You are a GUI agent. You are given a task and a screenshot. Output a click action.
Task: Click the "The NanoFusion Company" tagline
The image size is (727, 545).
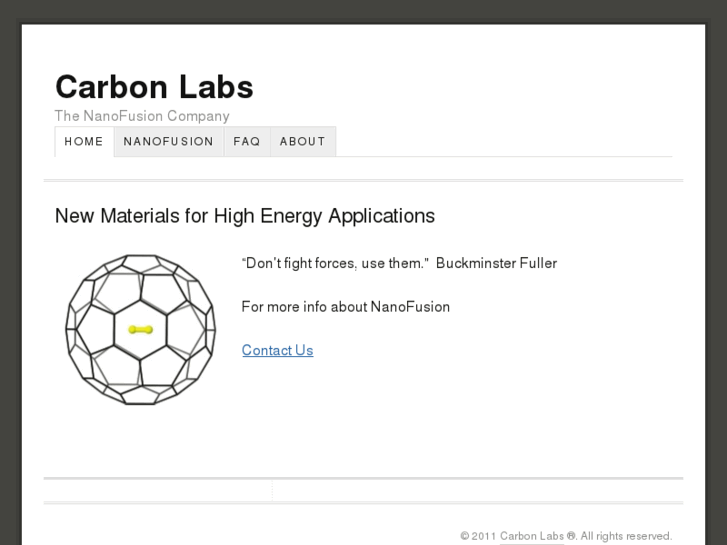[x=142, y=116]
